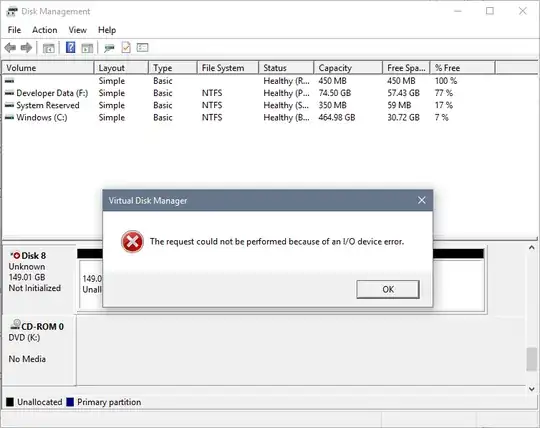Sort by the Type column header

tap(173, 68)
